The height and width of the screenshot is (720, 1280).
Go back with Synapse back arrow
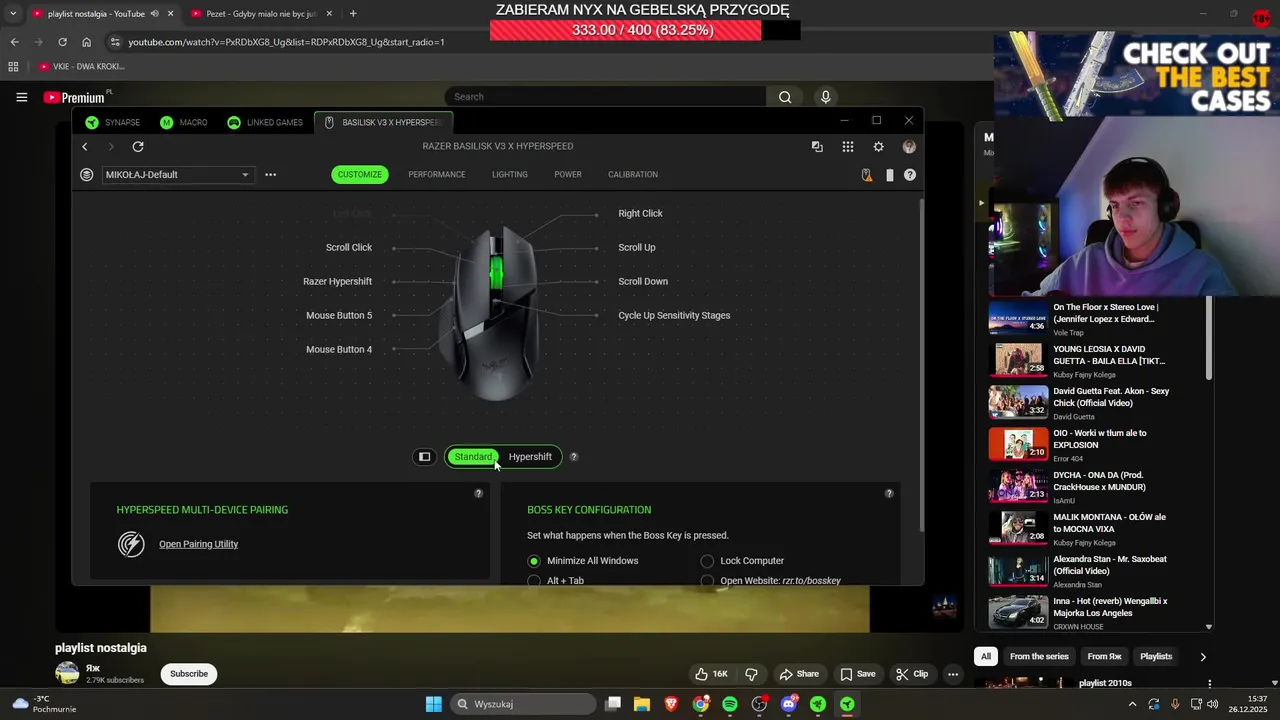point(85,147)
